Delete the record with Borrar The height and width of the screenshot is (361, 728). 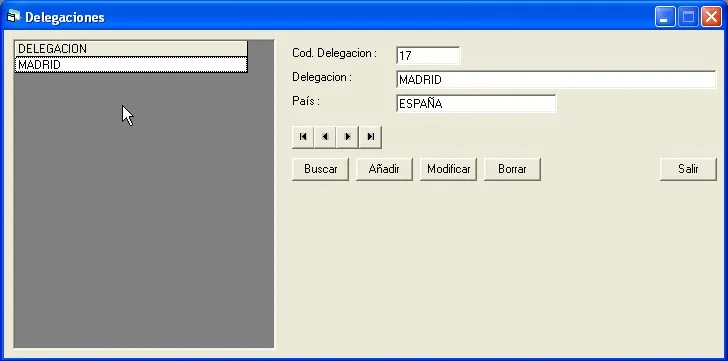click(512, 169)
